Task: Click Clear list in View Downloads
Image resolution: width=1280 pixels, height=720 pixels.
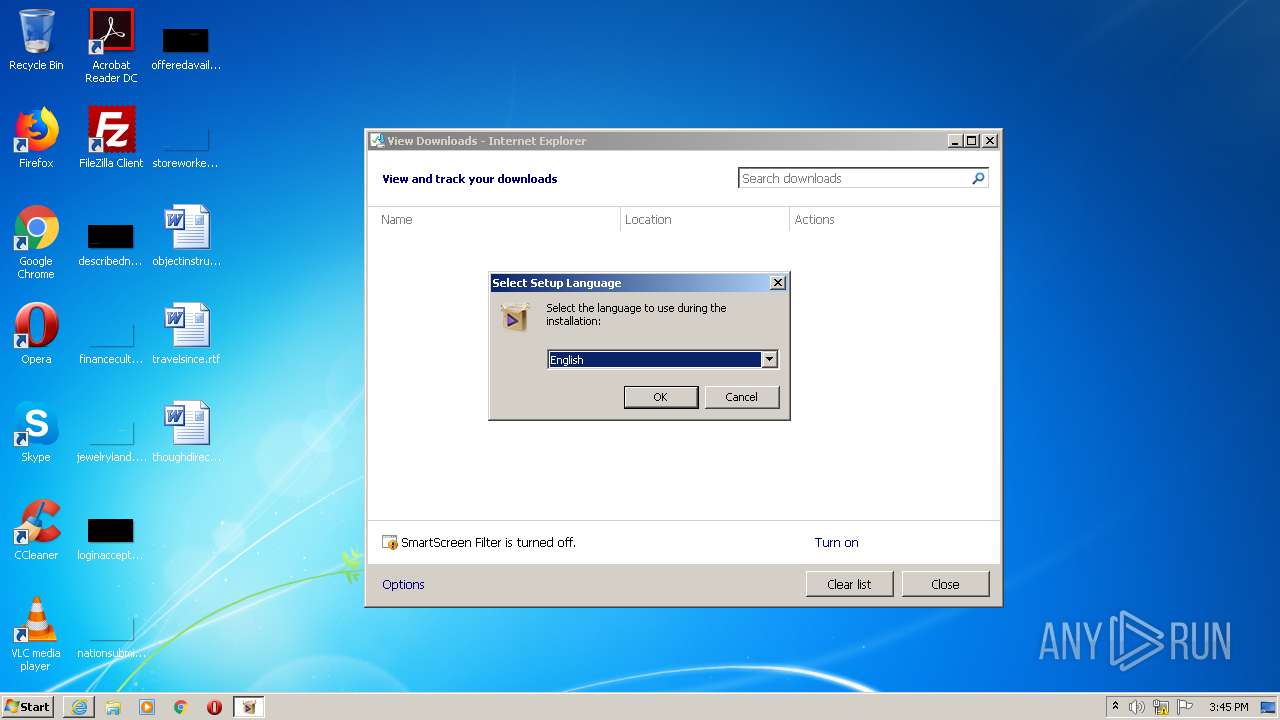Action: (x=849, y=585)
